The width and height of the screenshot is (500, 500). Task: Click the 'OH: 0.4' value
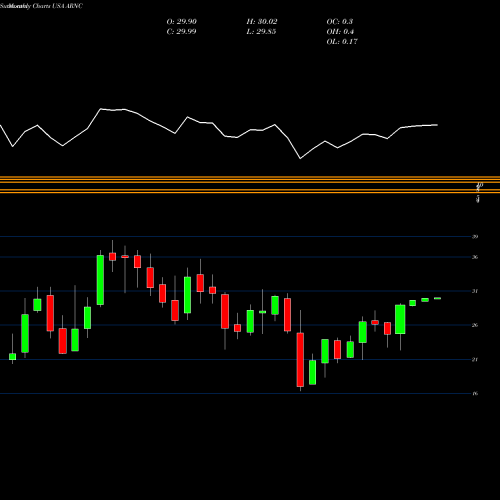click(340, 32)
